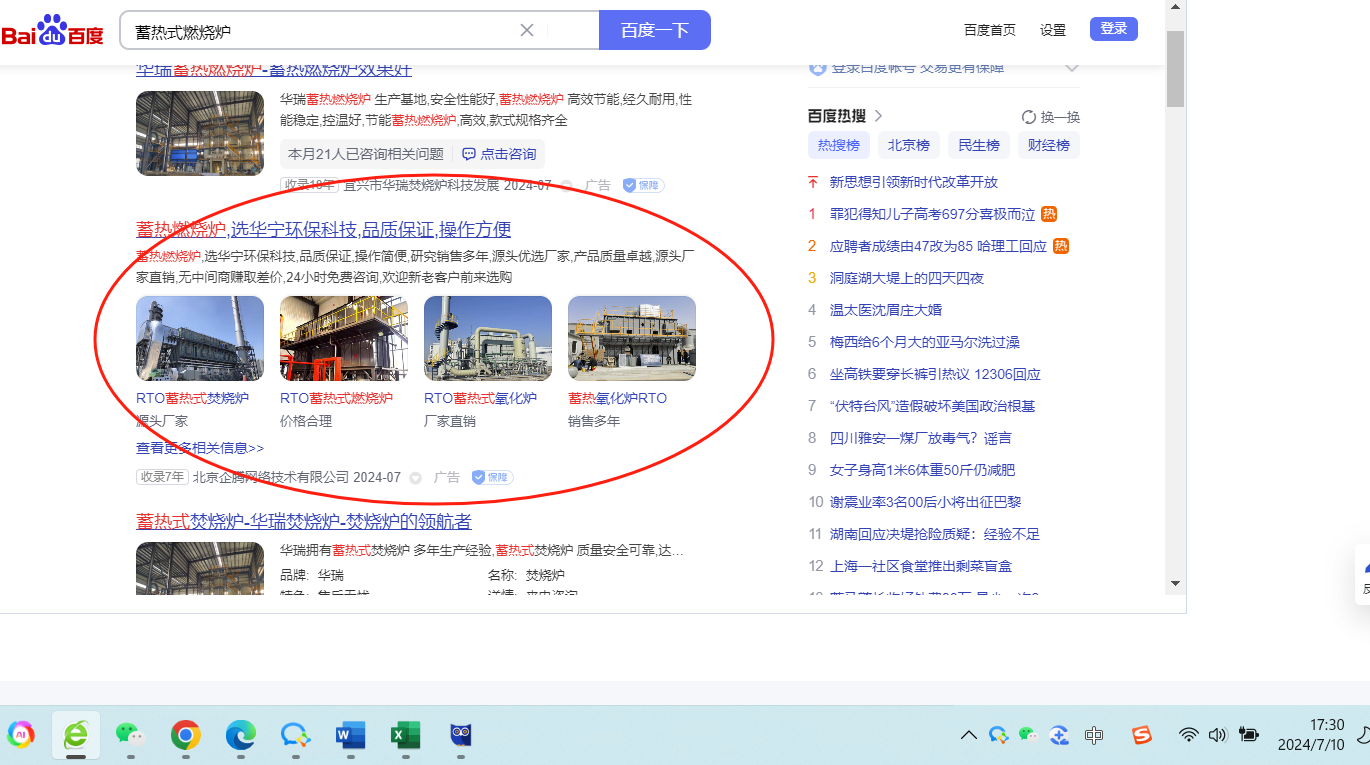This screenshot has height=765, width=1370.
Task: Launch Microsoft Edge from the taskbar
Action: coord(240,736)
